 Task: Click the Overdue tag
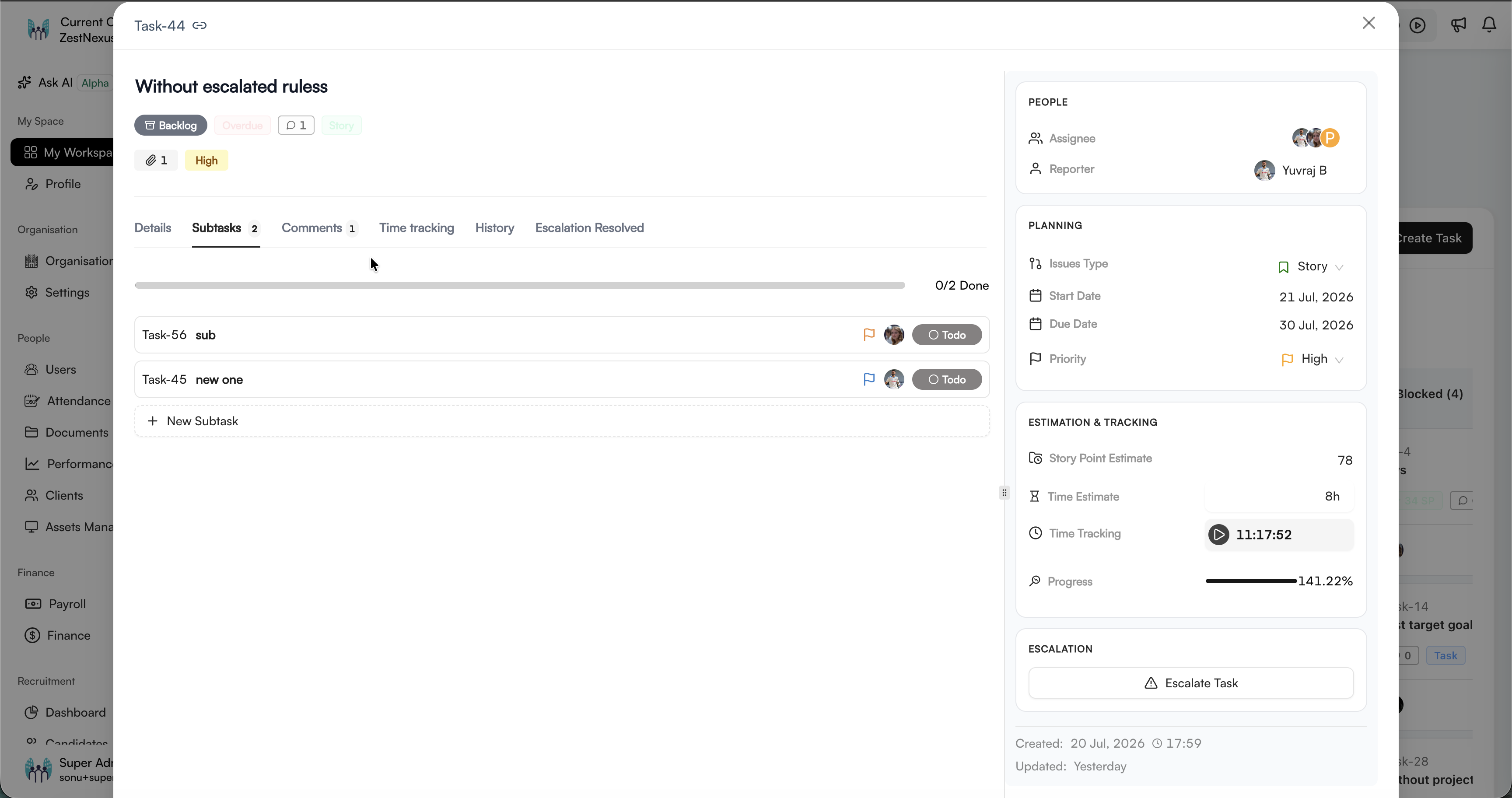click(242, 125)
